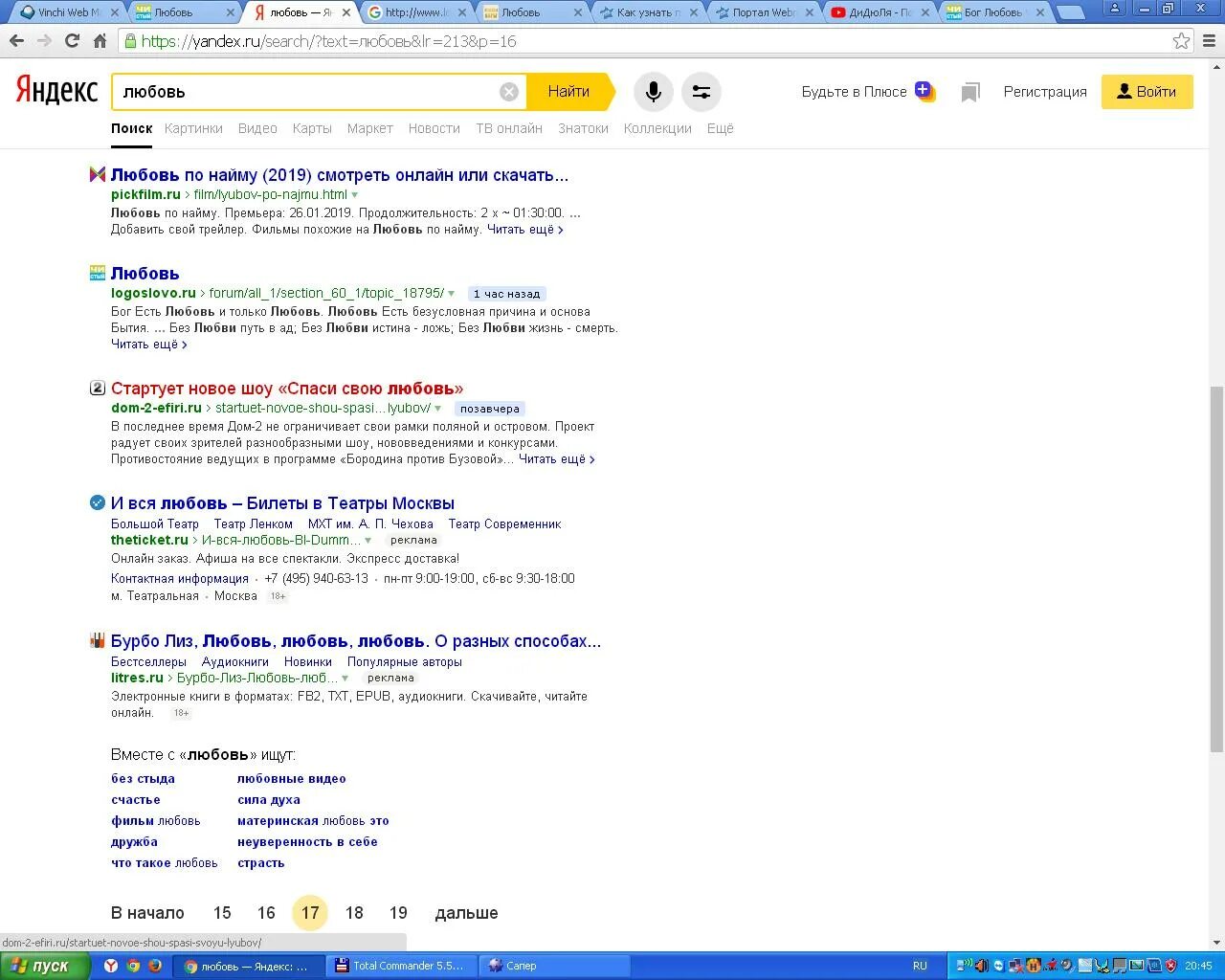Open the new tab button
Viewport: 1225px width, 980px height.
1071,12
